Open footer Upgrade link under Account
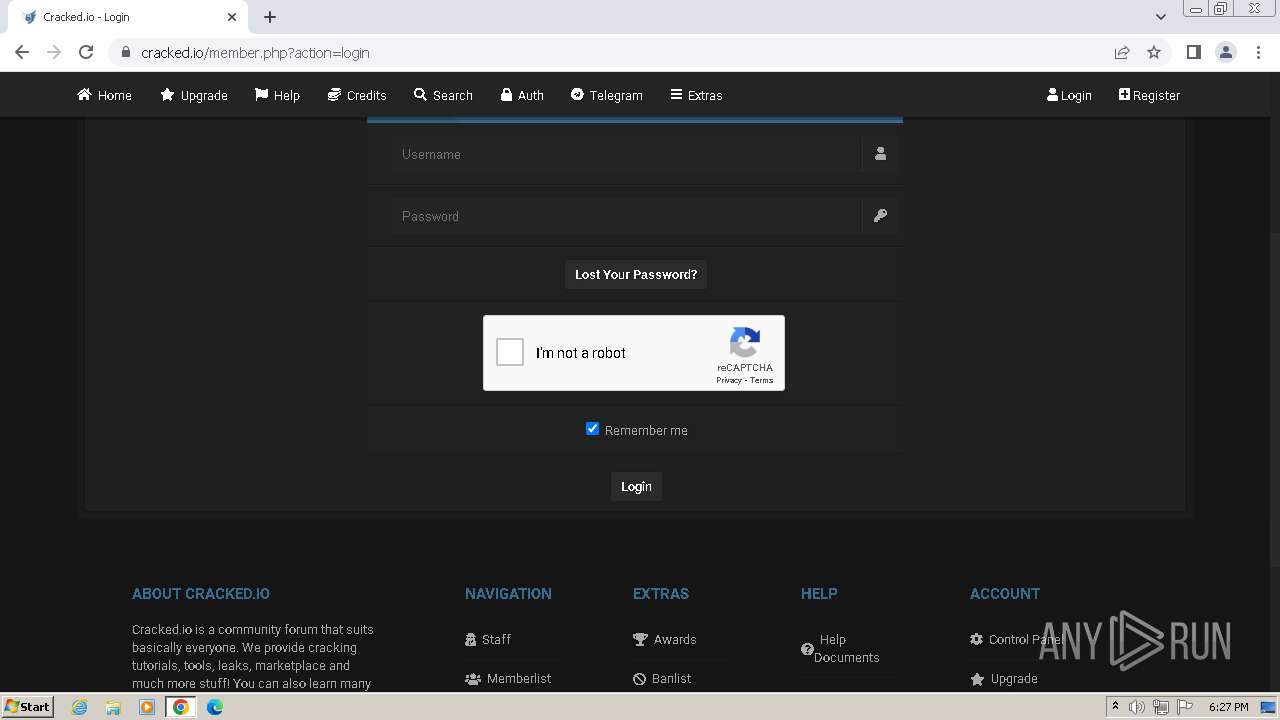This screenshot has height=720, width=1280. pyautogui.click(x=1004, y=678)
